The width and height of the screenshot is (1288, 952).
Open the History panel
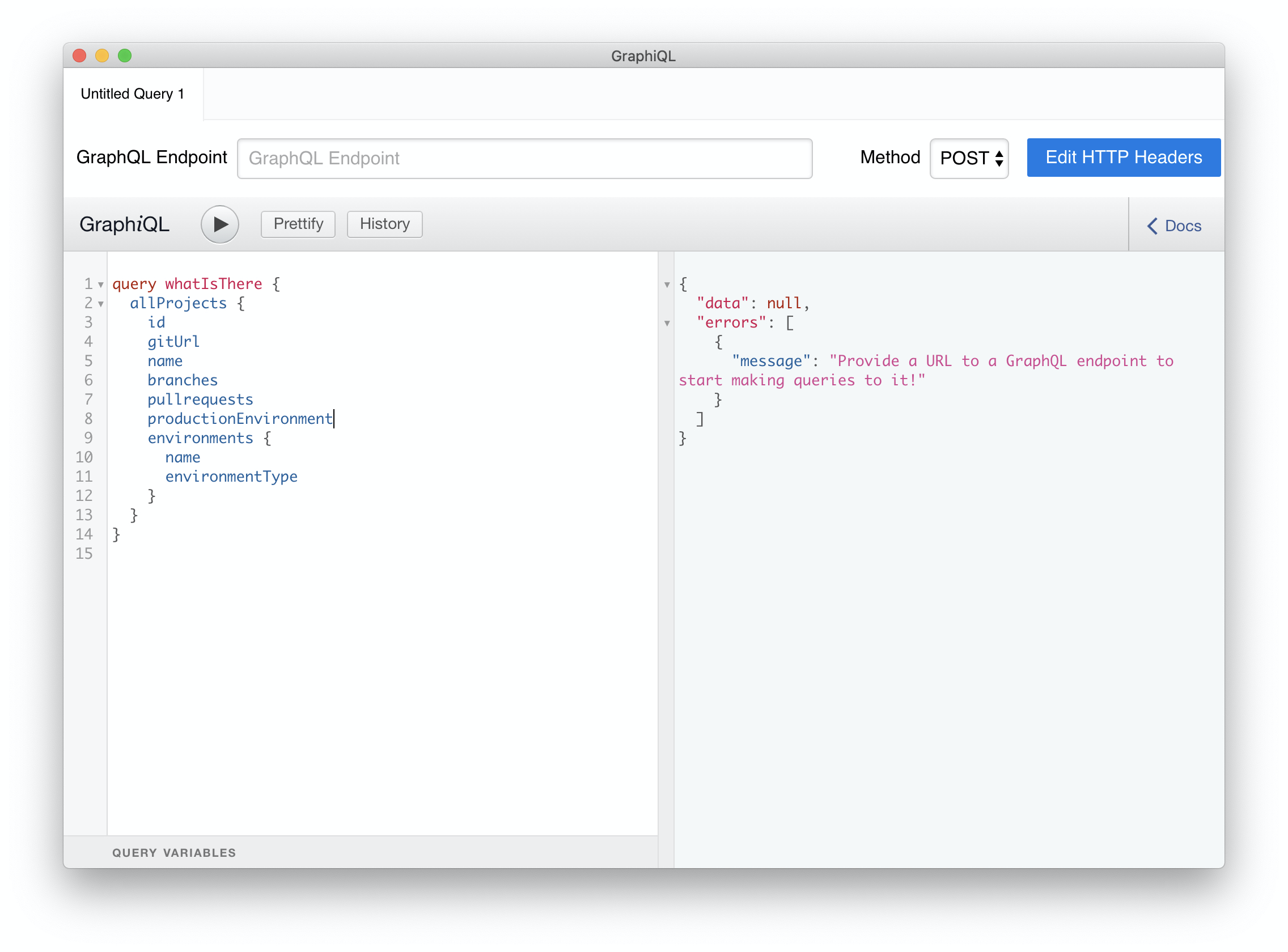[x=384, y=224]
